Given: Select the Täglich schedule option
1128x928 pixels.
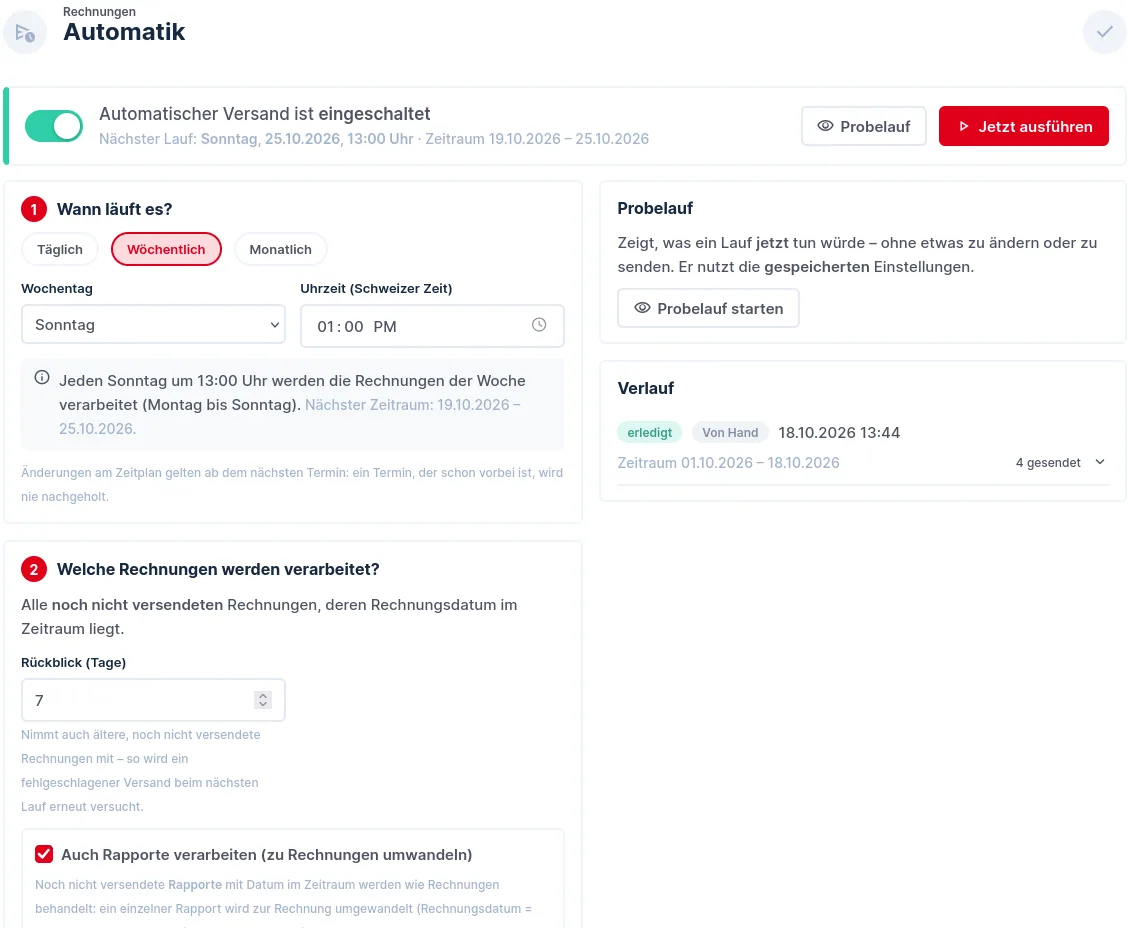Looking at the screenshot, I should (x=60, y=250).
